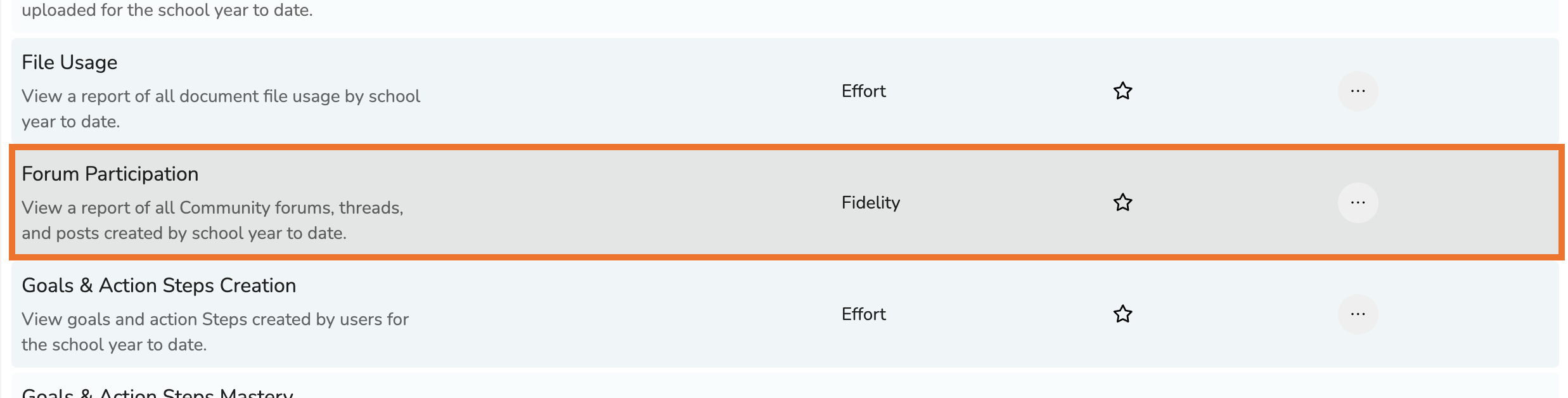
Task: Expand the Goals & Action Steps Creation ellipsis menu
Action: (x=1358, y=314)
